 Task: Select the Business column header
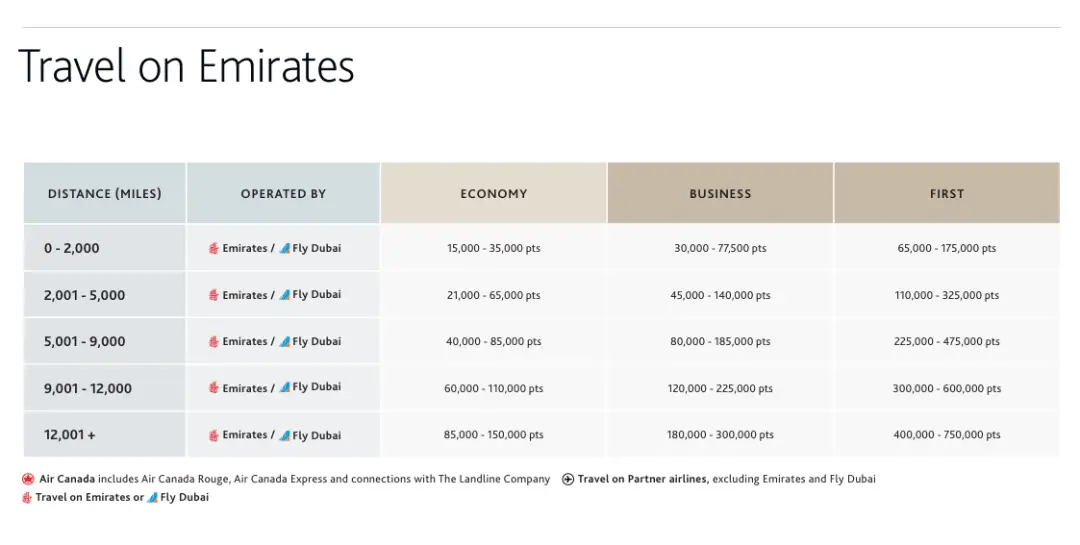click(720, 194)
